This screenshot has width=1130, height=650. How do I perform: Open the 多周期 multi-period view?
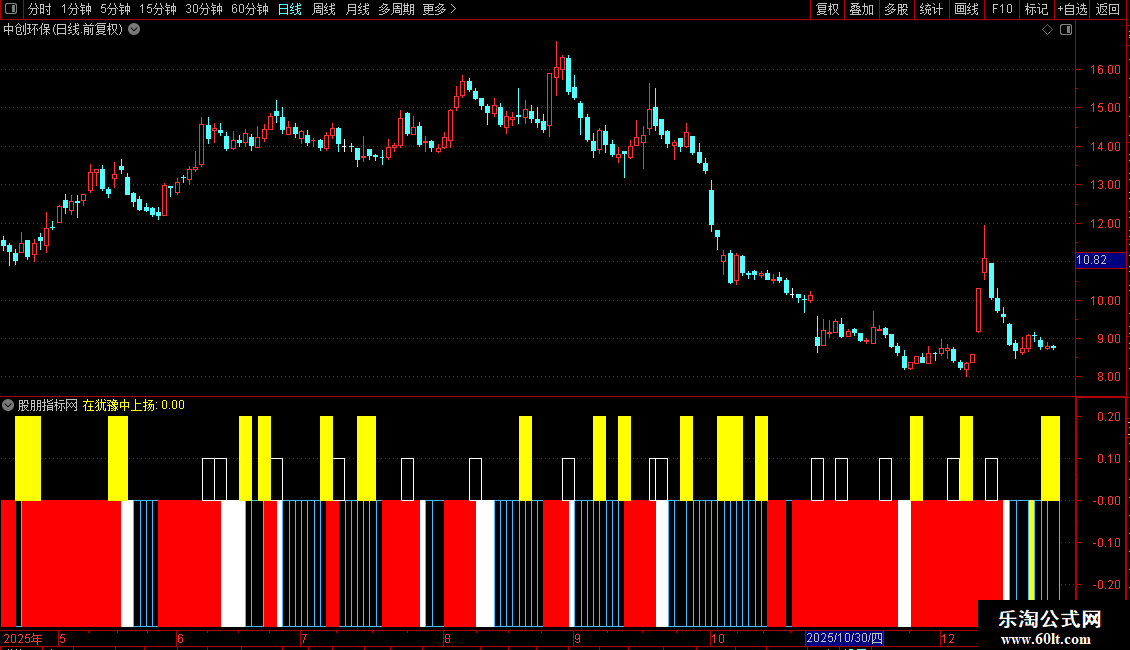point(396,9)
